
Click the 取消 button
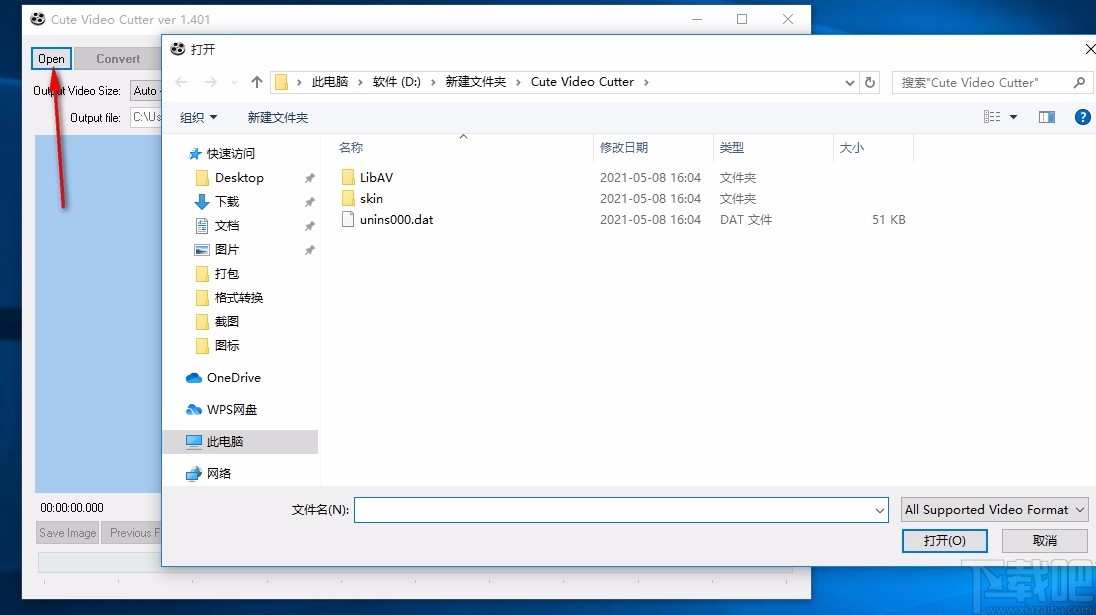[x=1045, y=540]
